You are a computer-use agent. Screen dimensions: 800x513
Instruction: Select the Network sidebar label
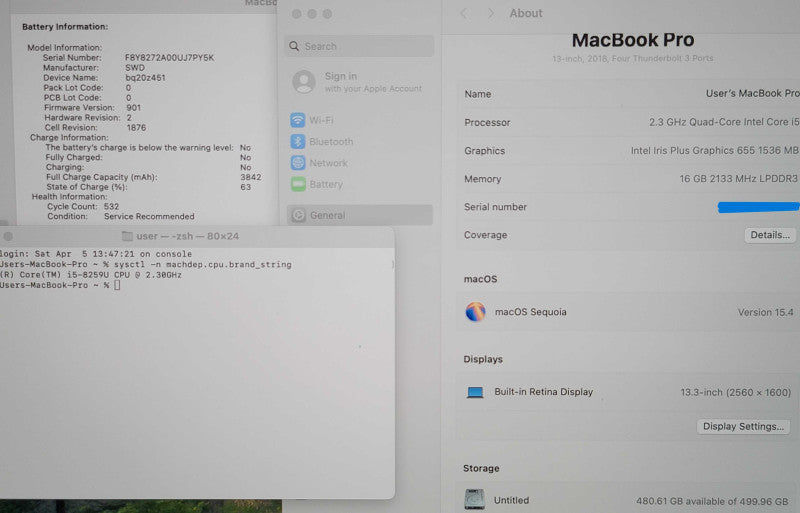tap(328, 163)
